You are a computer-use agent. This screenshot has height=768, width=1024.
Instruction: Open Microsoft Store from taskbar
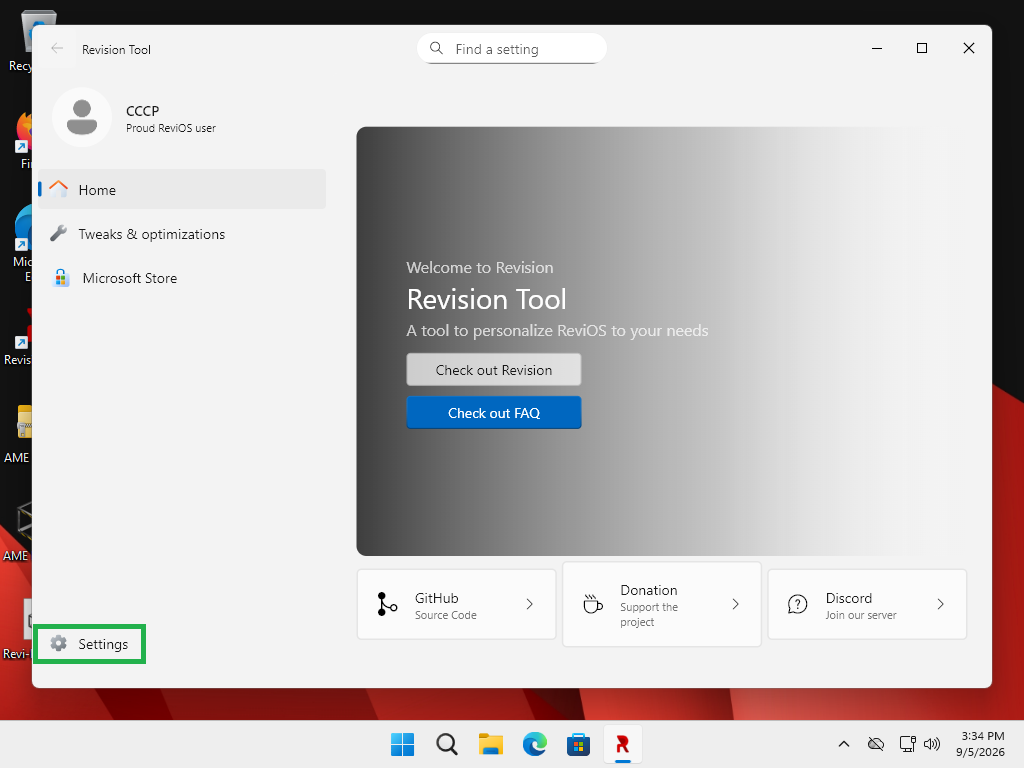click(x=578, y=744)
